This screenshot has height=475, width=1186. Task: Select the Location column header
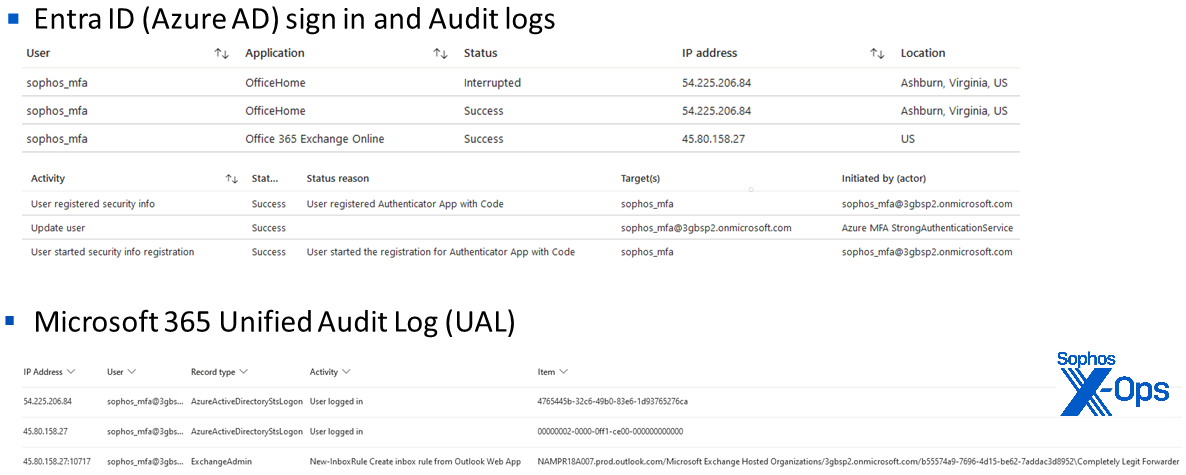(922, 54)
